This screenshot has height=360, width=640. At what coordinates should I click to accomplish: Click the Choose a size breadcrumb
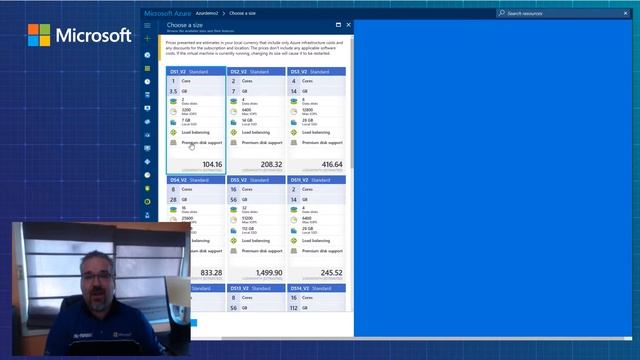242,13
